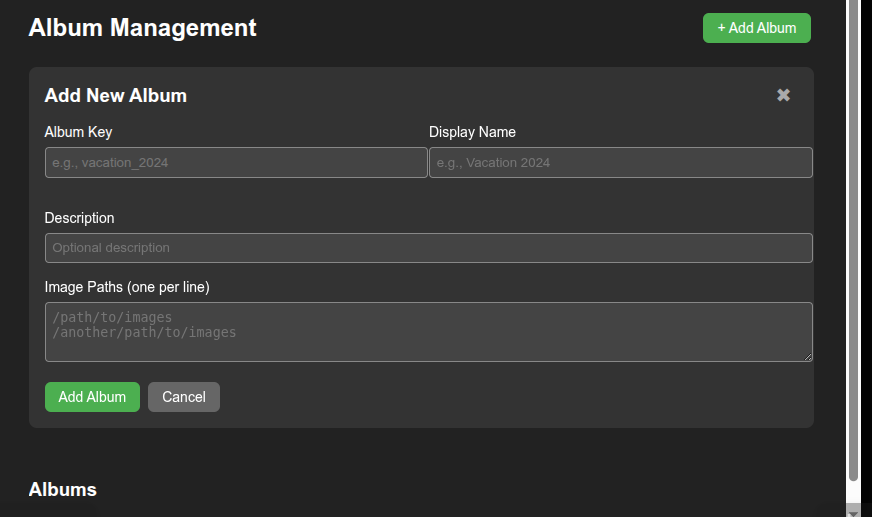Click inside the Image Paths text area
The width and height of the screenshot is (872, 517).
pos(428,332)
